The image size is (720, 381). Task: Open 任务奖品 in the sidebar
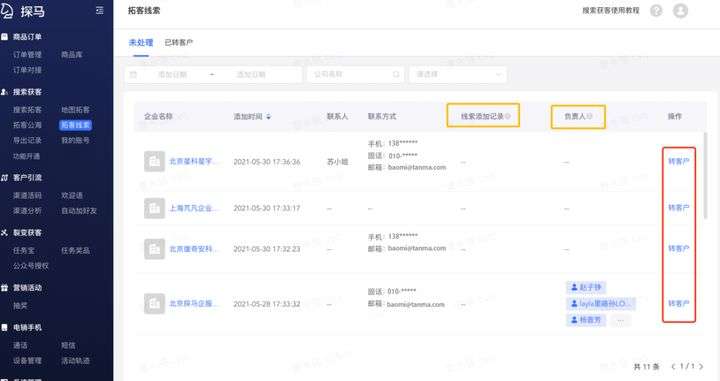point(76,251)
